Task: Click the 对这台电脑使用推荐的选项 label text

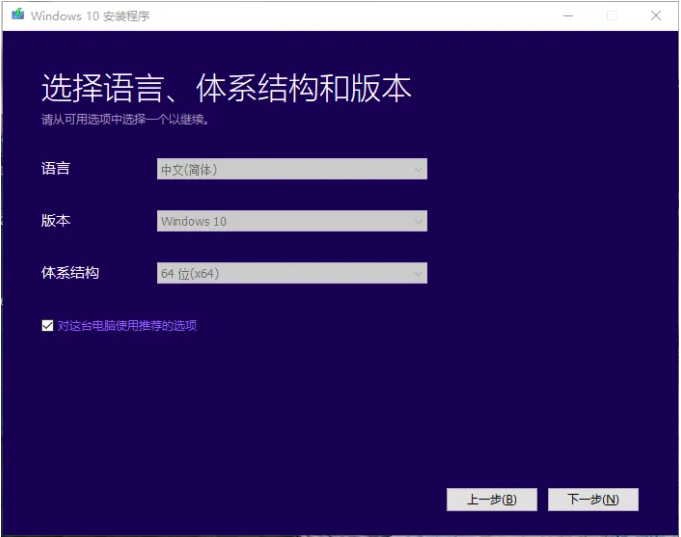Action: click(x=127, y=325)
